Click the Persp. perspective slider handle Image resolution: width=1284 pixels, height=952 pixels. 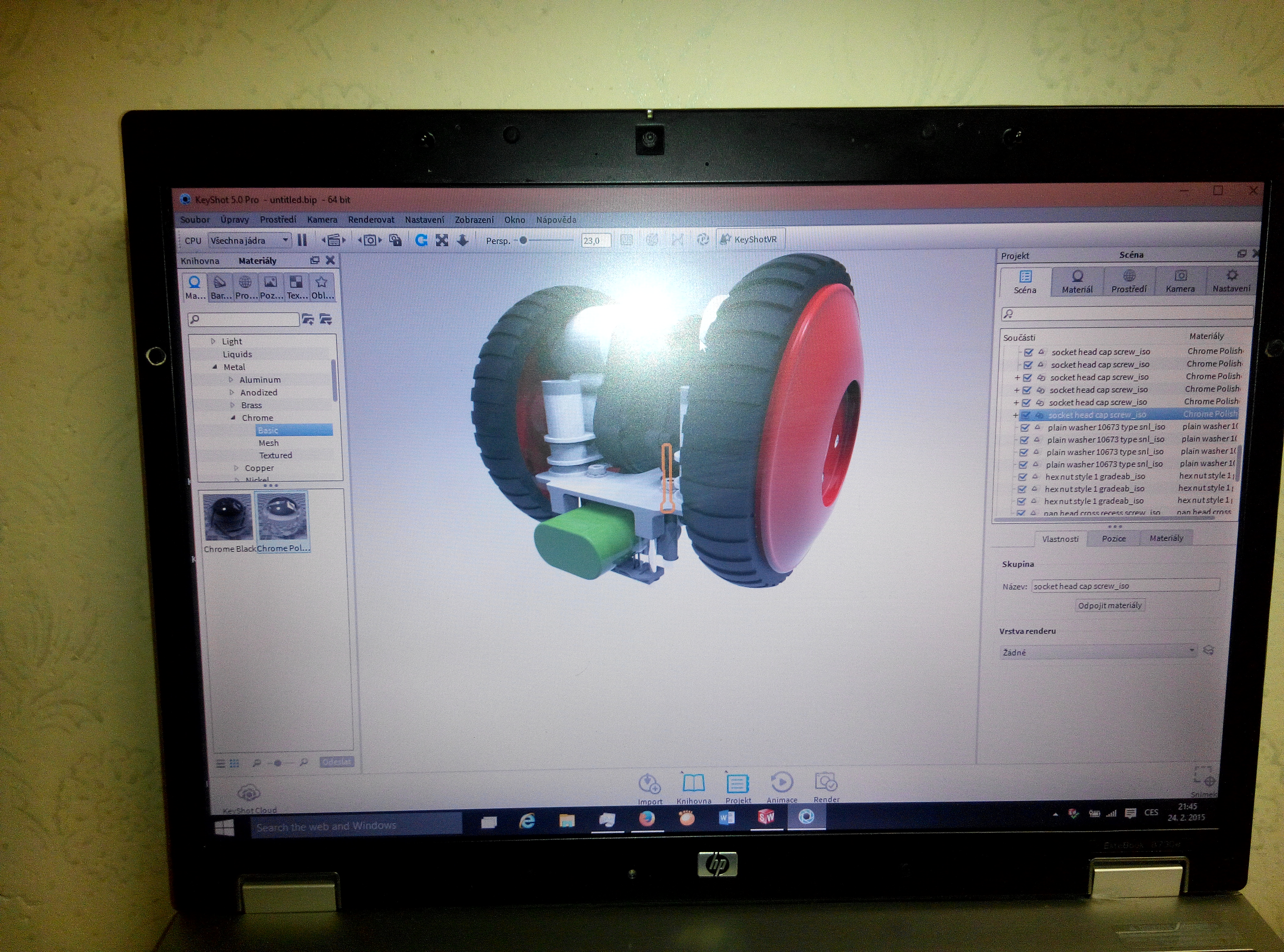[x=523, y=240]
